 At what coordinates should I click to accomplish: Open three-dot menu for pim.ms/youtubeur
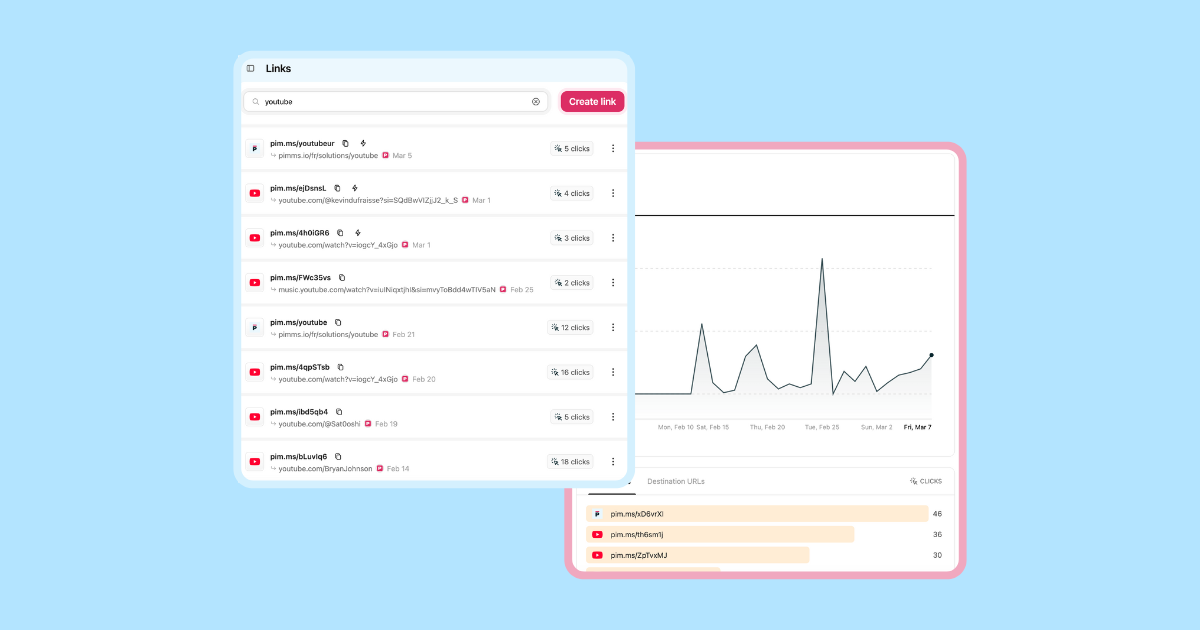coord(613,149)
